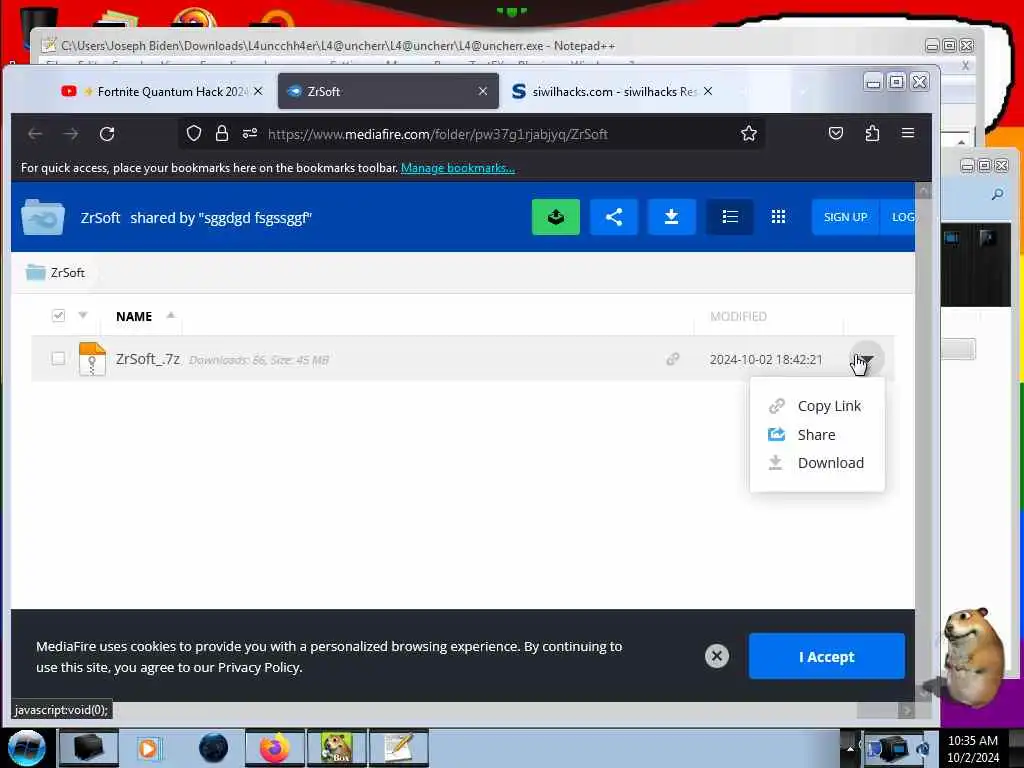The height and width of the screenshot is (768, 1024).
Task: Open site permissions icon in address bar
Action: (x=249, y=134)
